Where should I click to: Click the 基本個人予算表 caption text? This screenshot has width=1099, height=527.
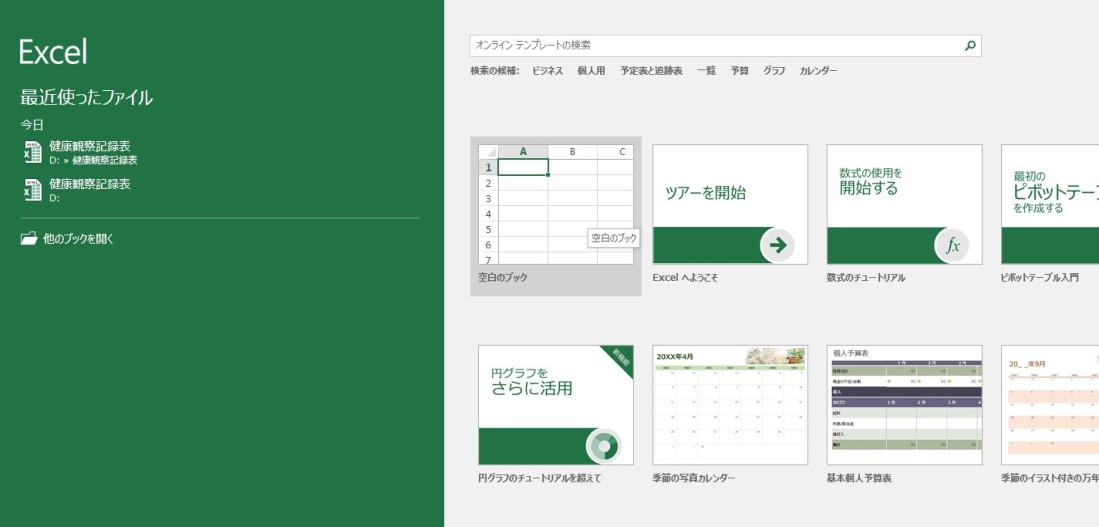859,478
